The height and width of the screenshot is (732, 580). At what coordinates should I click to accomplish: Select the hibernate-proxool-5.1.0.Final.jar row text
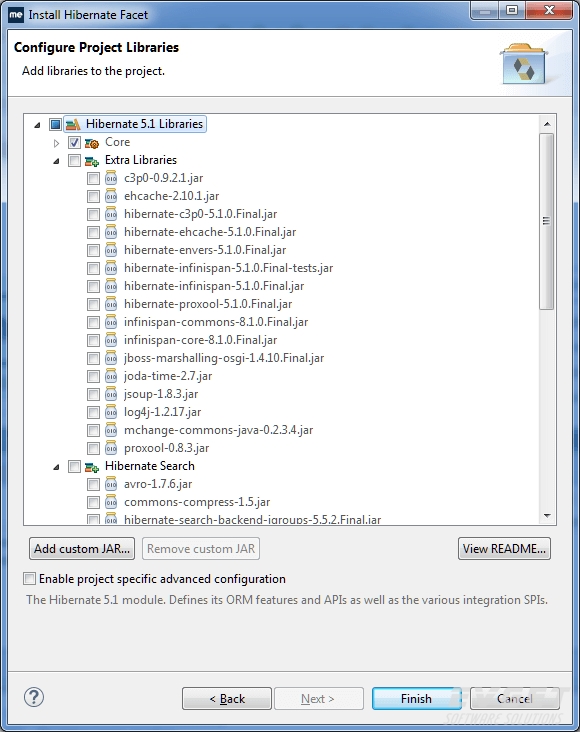pyautogui.click(x=208, y=304)
